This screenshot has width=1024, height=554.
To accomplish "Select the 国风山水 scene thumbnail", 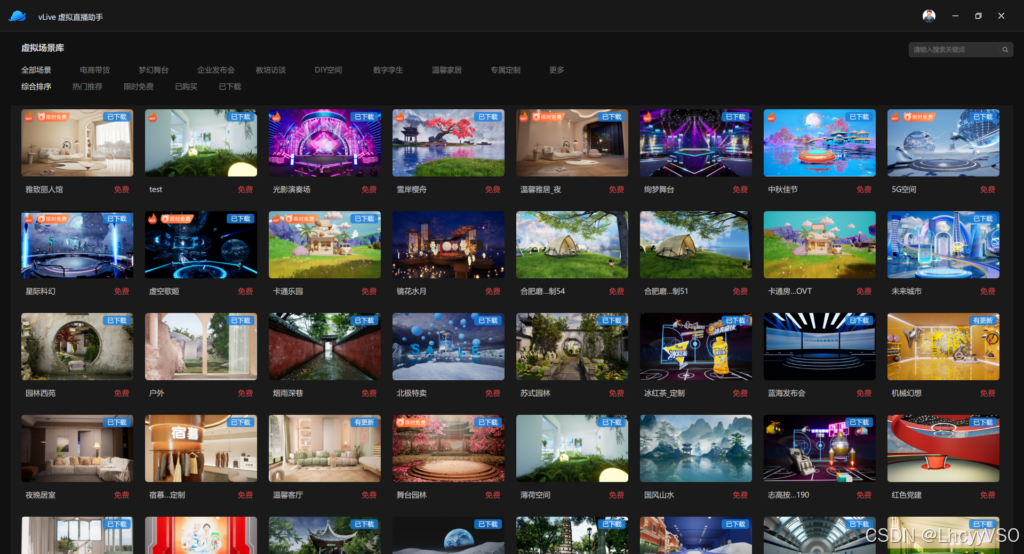I will 696,449.
